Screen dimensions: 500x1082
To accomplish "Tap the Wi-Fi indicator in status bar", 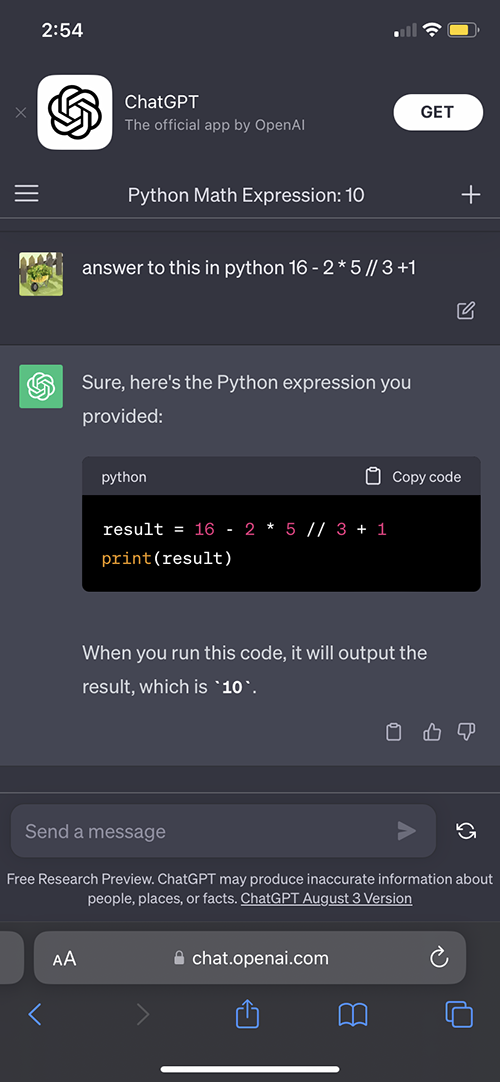I will [x=432, y=30].
